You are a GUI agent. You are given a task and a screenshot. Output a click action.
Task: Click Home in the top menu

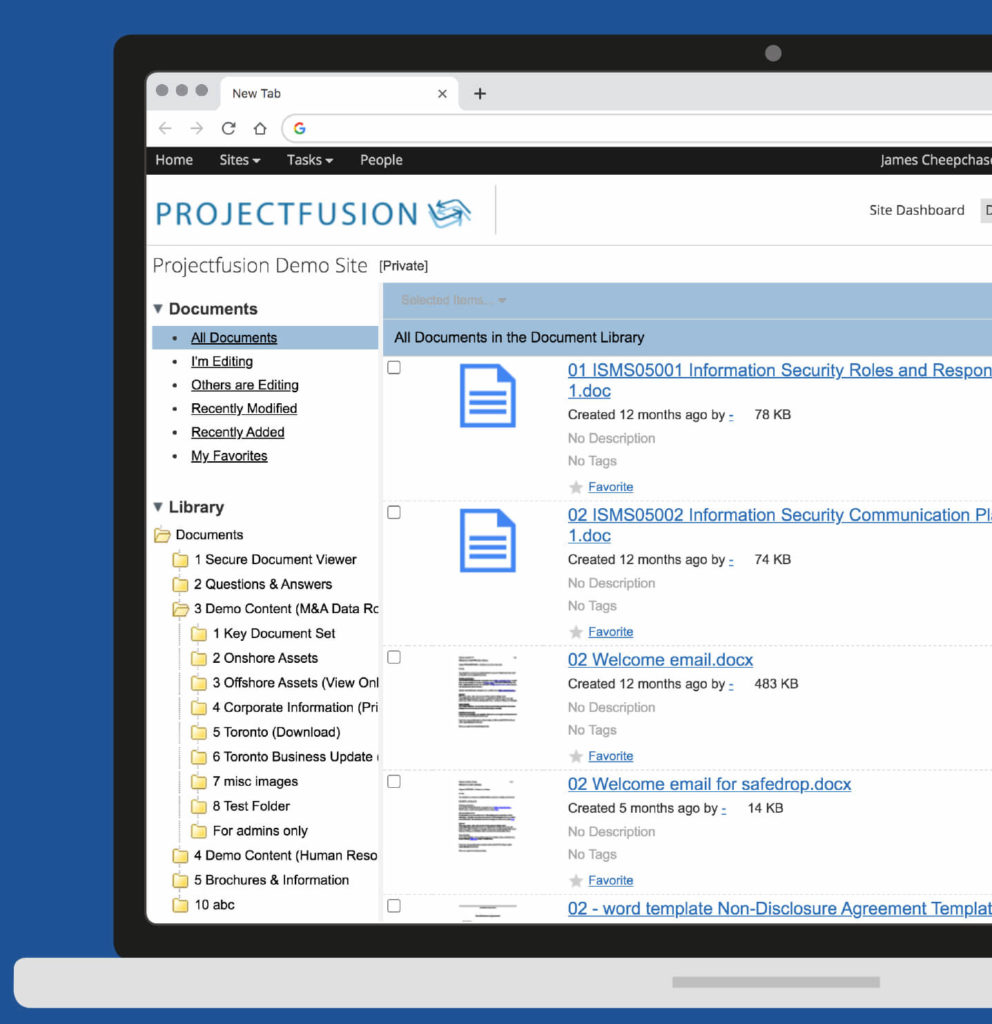point(174,160)
